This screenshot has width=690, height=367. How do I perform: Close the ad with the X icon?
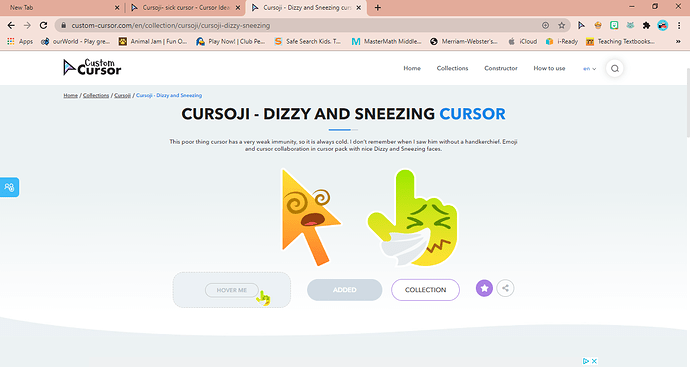pyautogui.click(x=594, y=361)
